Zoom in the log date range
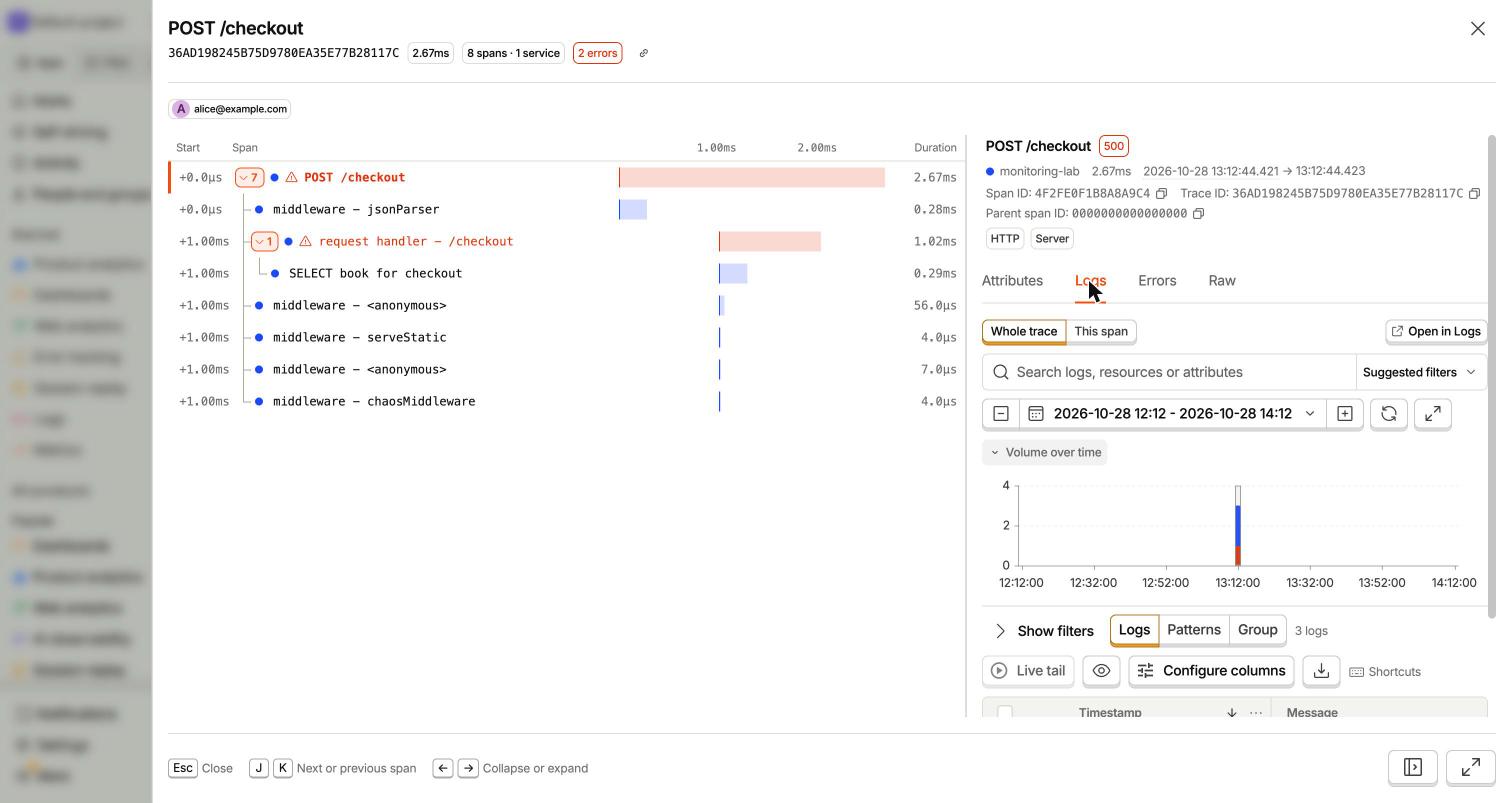 coord(1345,413)
